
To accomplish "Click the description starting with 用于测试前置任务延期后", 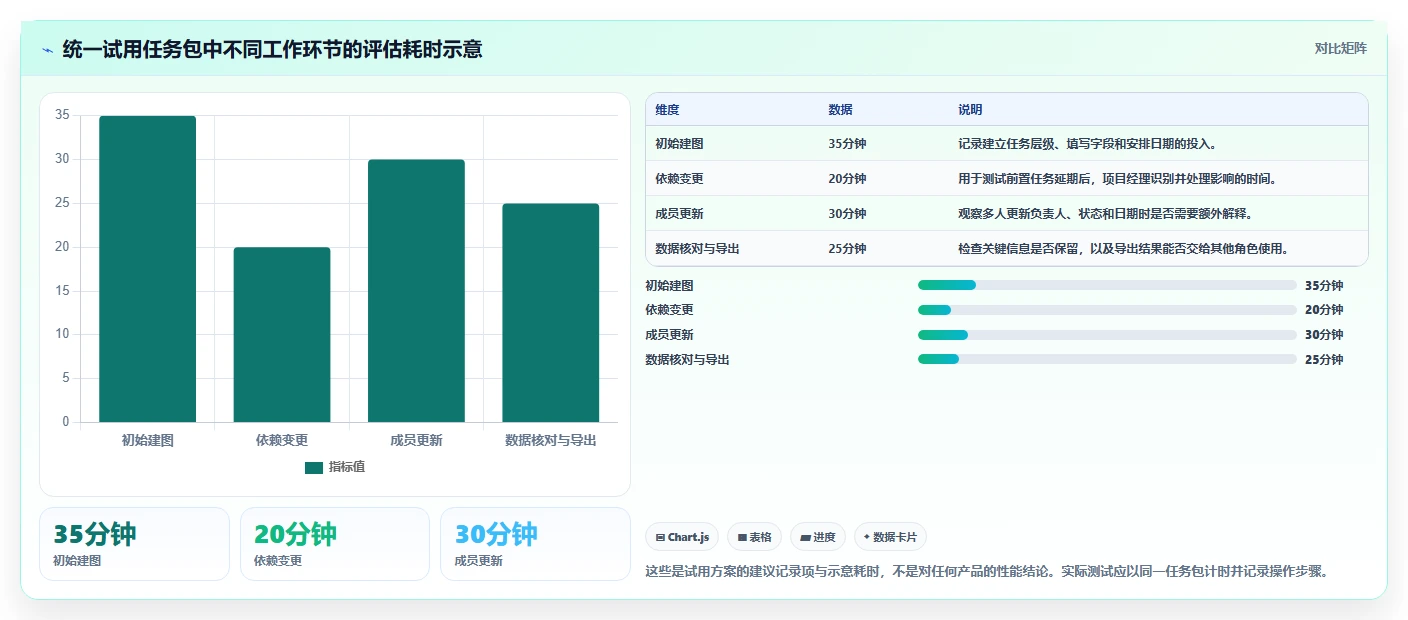I will coord(1117,179).
